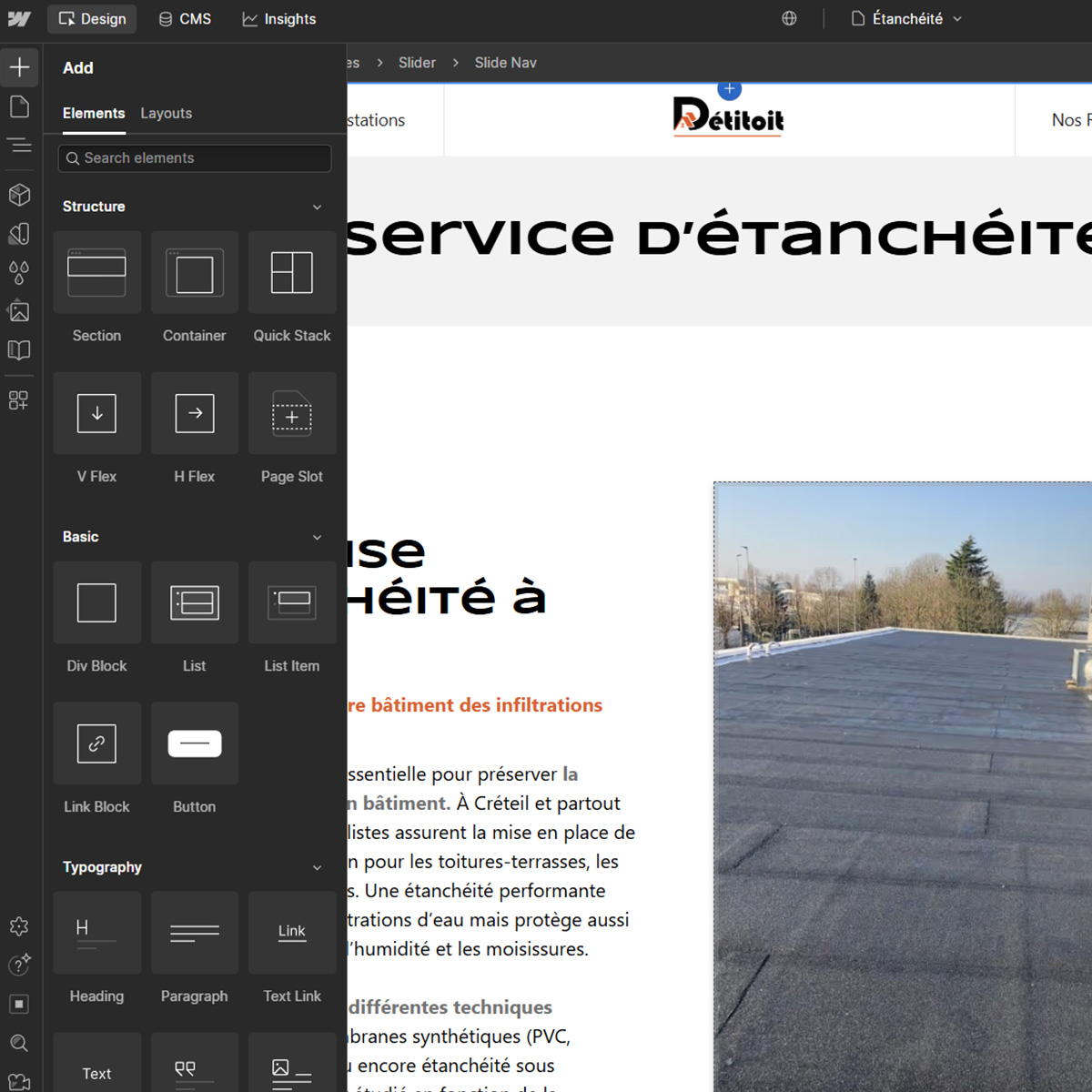Switch to Design mode
This screenshot has height=1092, width=1092.
pos(92,18)
